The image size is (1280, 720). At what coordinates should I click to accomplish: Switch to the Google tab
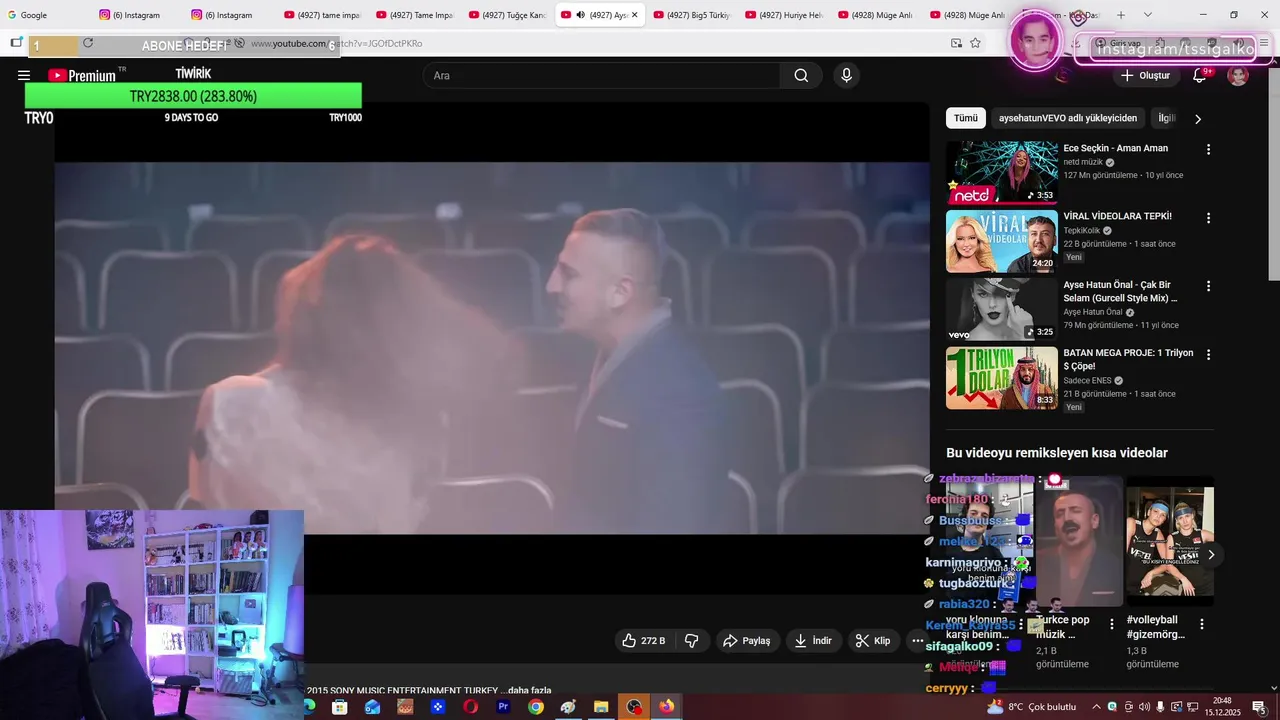click(x=46, y=15)
